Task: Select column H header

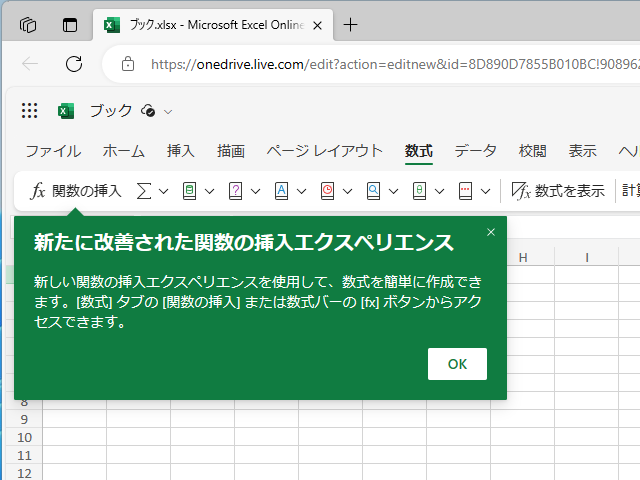Action: [523, 258]
